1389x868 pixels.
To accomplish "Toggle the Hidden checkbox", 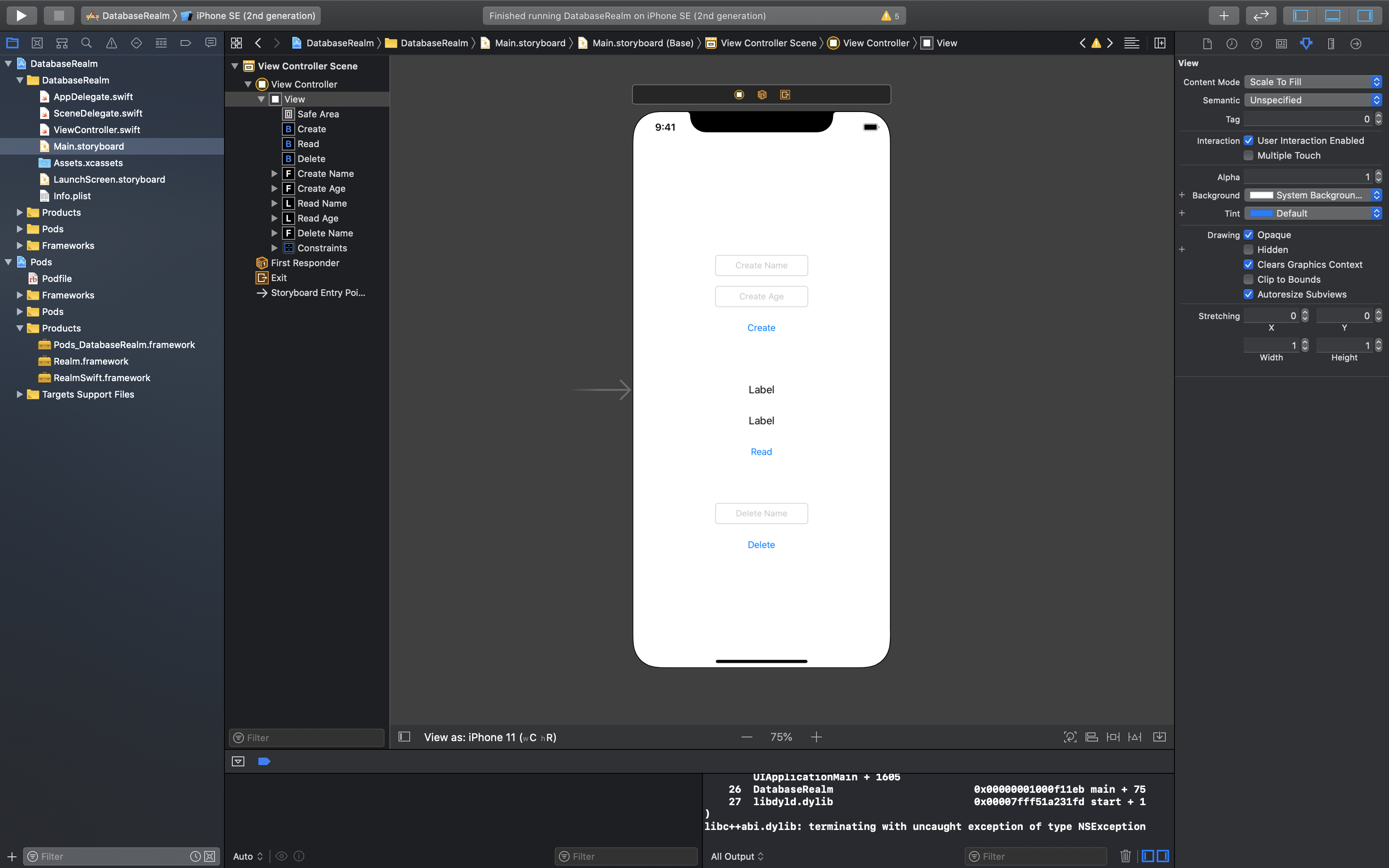I will 1248,250.
